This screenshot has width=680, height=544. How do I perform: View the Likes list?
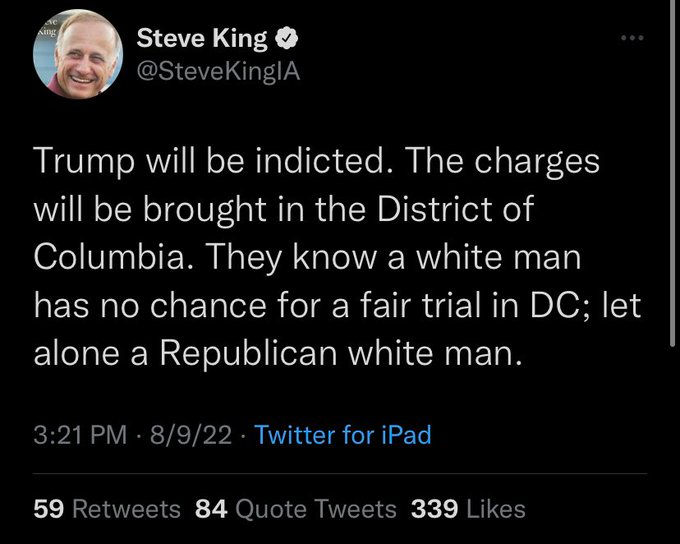pos(494,509)
